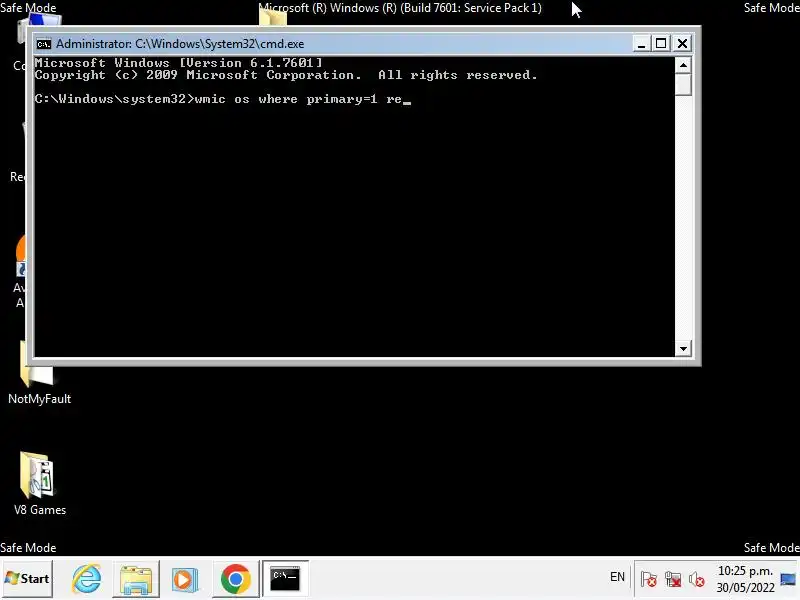Image resolution: width=800 pixels, height=600 pixels.
Task: Open the clock showing 10:25 p.m.
Action: click(745, 579)
